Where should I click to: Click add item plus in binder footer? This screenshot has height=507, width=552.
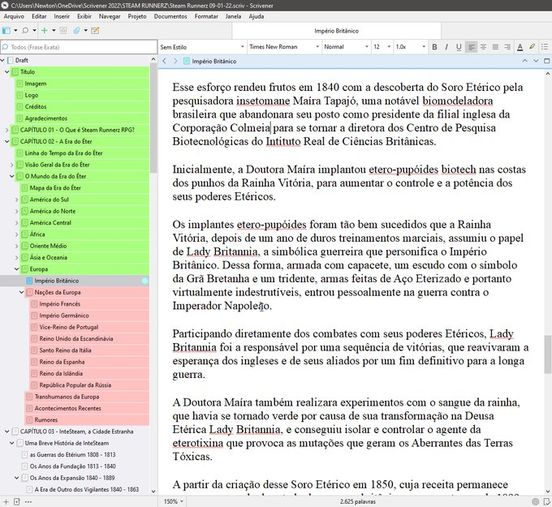(x=6, y=501)
